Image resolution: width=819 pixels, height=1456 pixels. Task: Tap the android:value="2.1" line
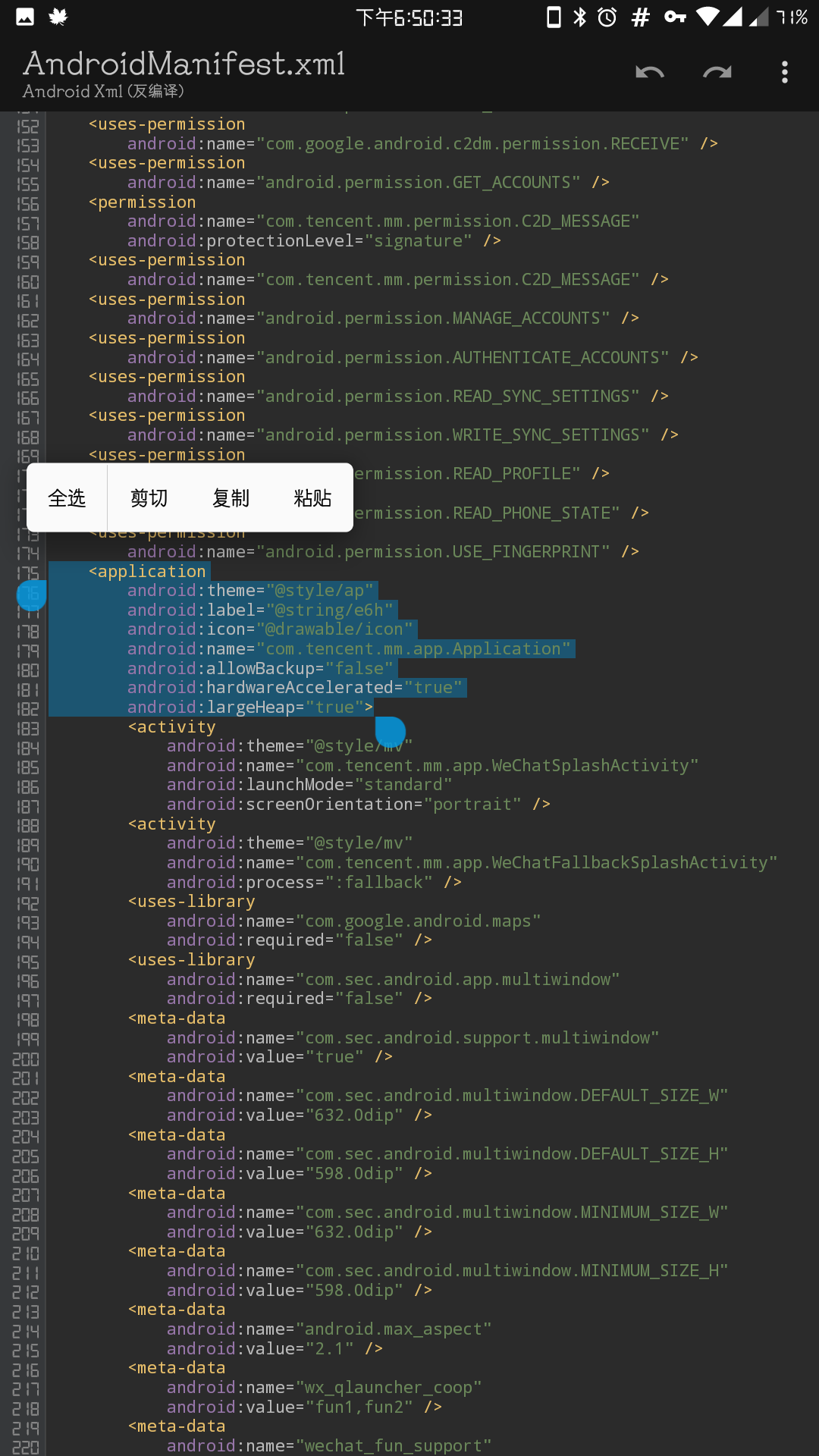click(x=275, y=1349)
